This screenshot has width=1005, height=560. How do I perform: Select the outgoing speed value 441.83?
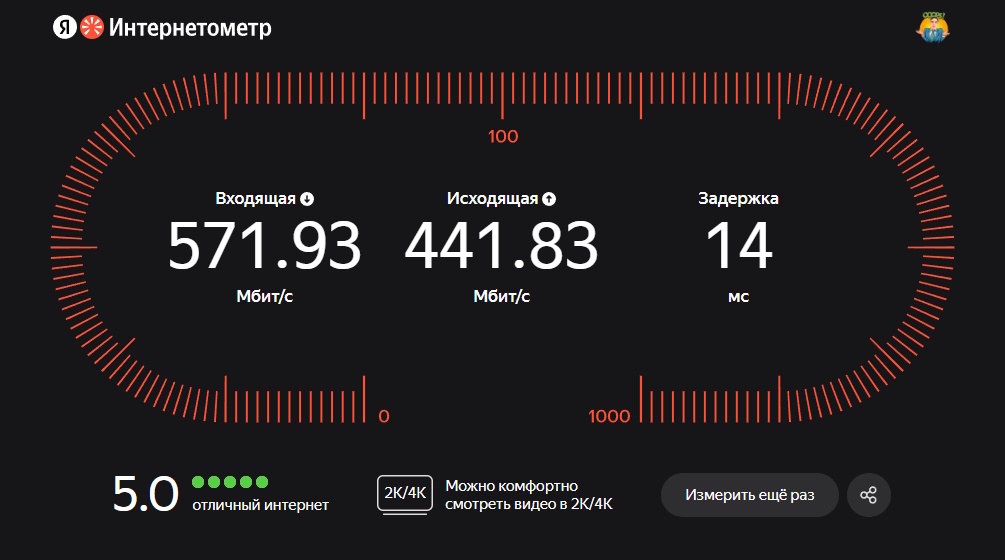point(501,246)
